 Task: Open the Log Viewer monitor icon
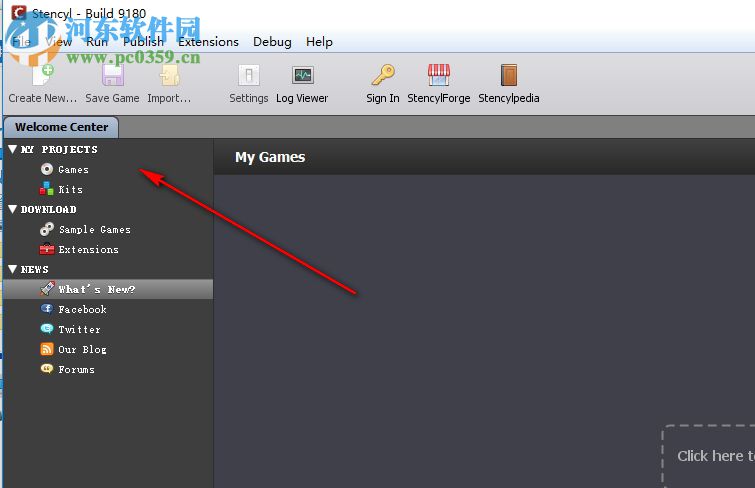pyautogui.click(x=302, y=75)
